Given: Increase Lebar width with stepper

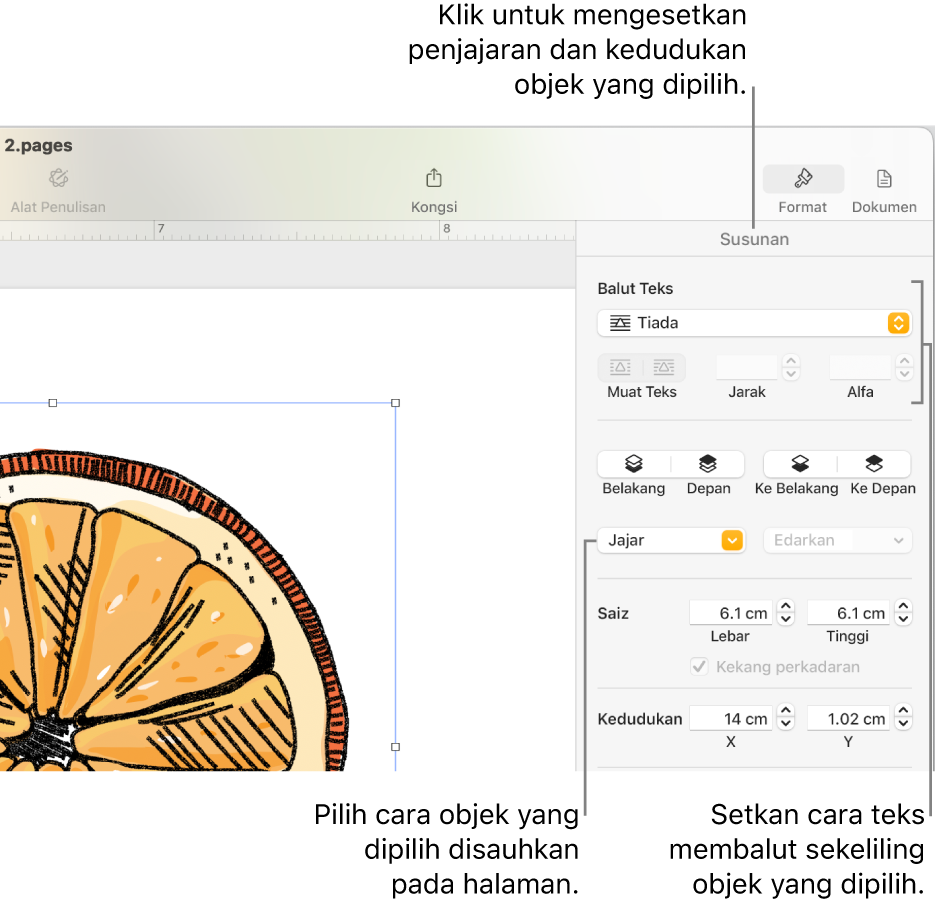Looking at the screenshot, I should click(786, 606).
